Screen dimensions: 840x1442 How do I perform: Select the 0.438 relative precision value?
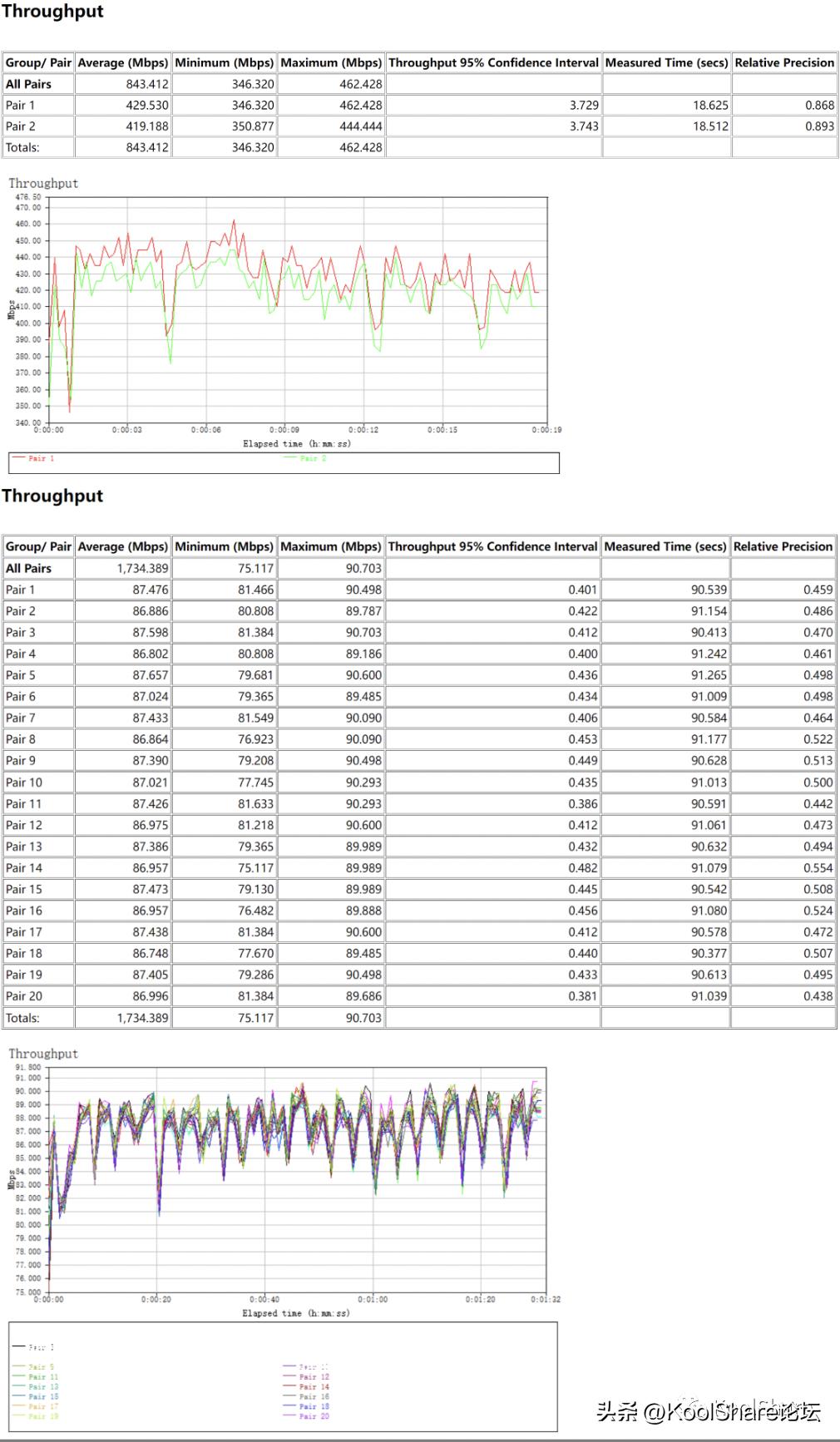click(x=818, y=996)
